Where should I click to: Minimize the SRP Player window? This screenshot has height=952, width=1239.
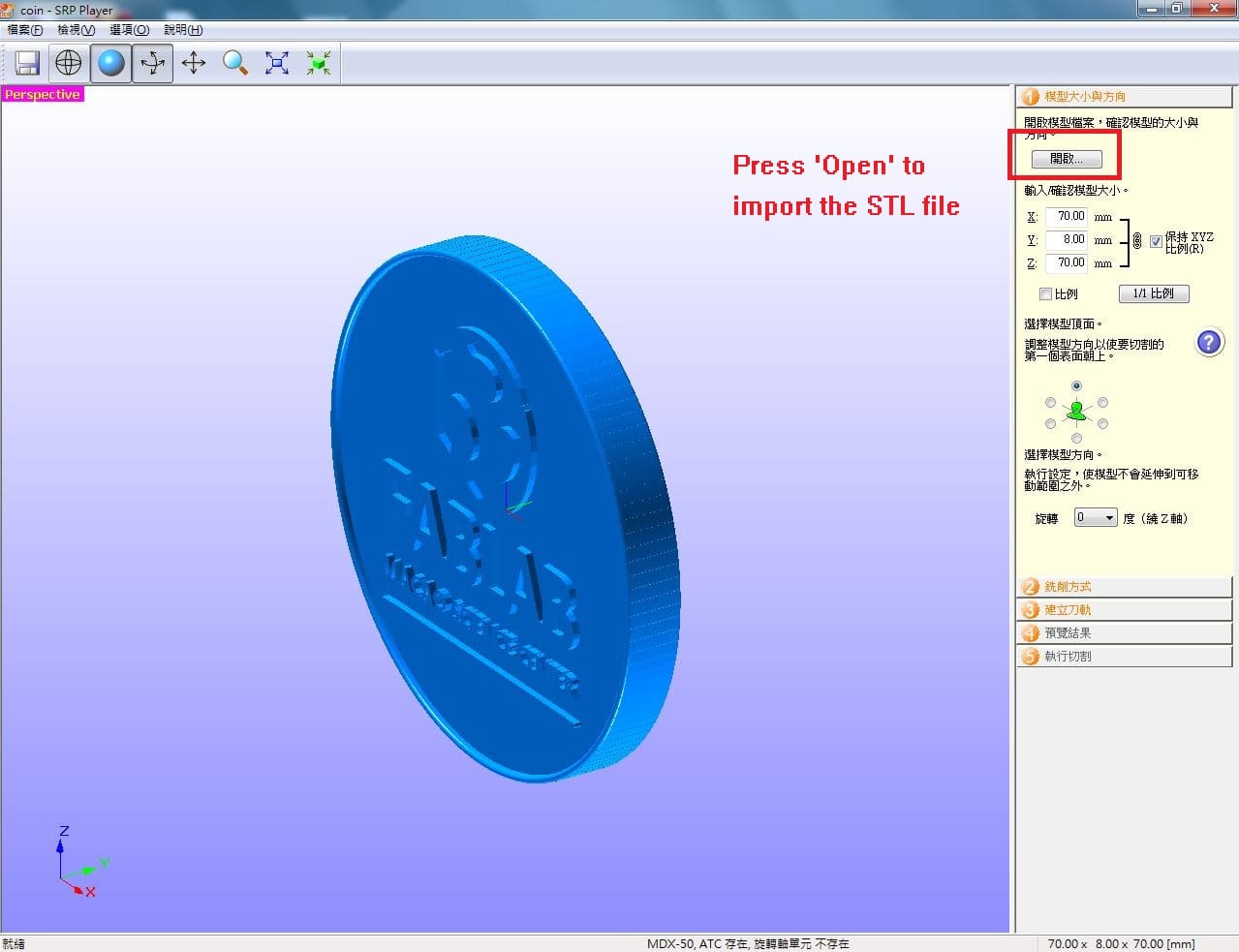1152,8
